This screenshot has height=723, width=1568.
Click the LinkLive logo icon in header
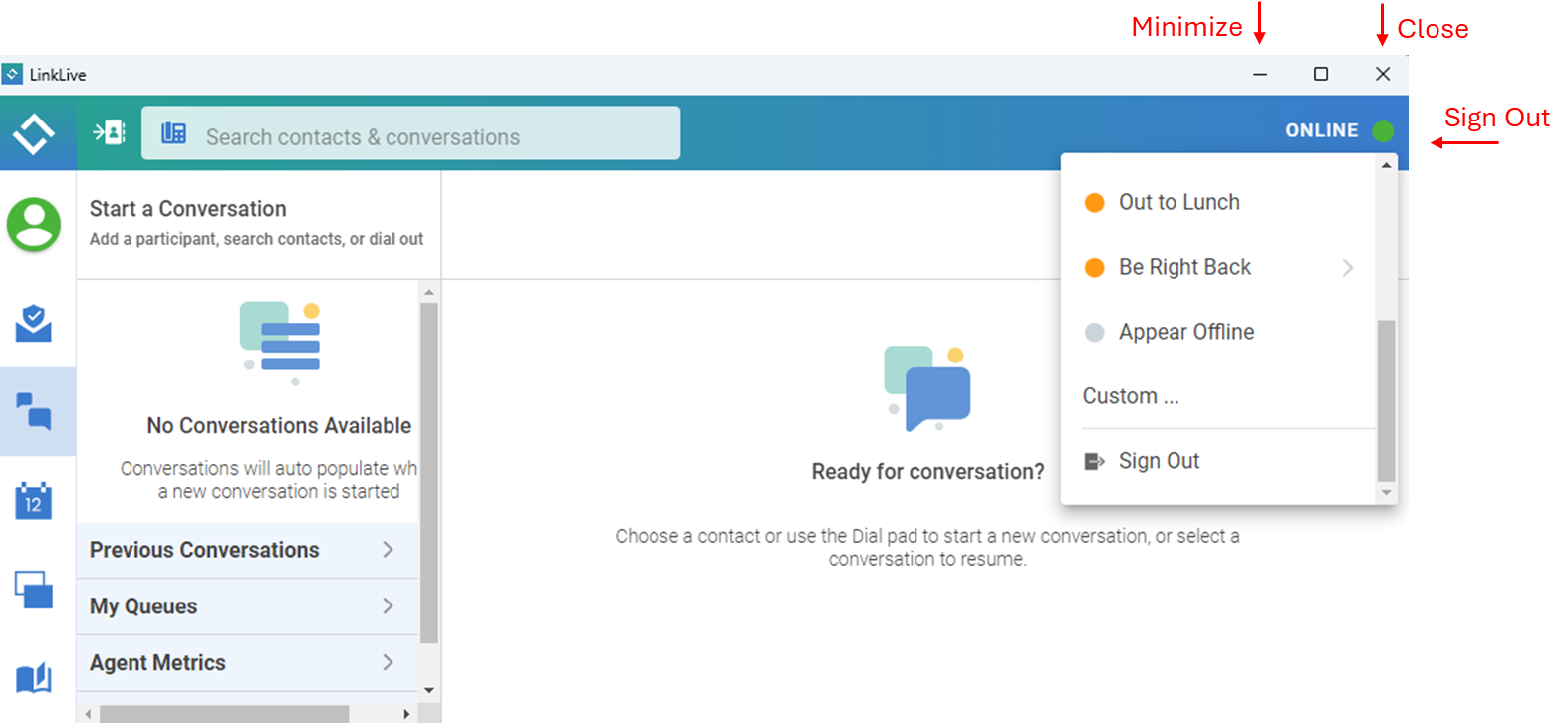click(x=34, y=133)
